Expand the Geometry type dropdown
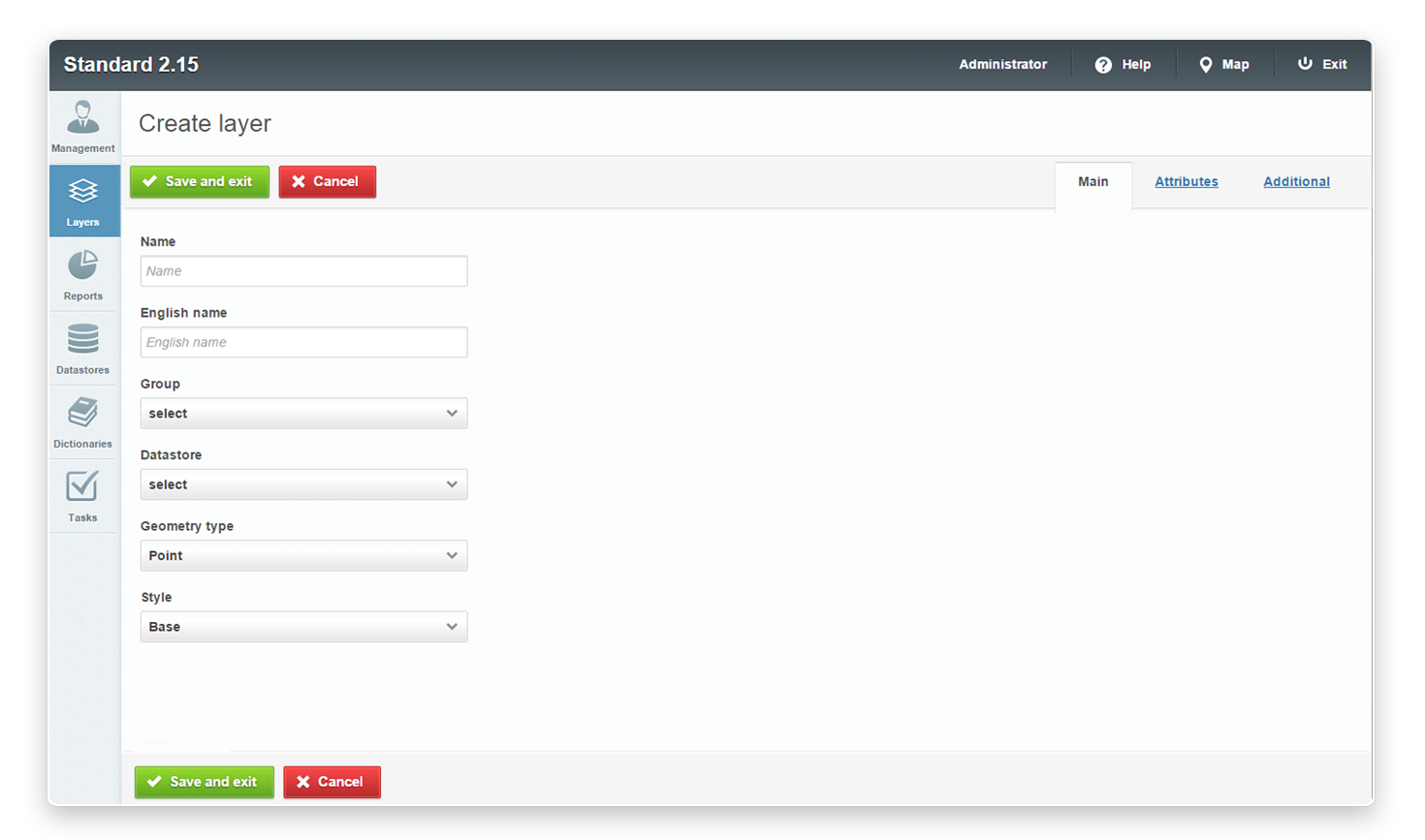The width and height of the screenshot is (1425, 840). tap(303, 556)
